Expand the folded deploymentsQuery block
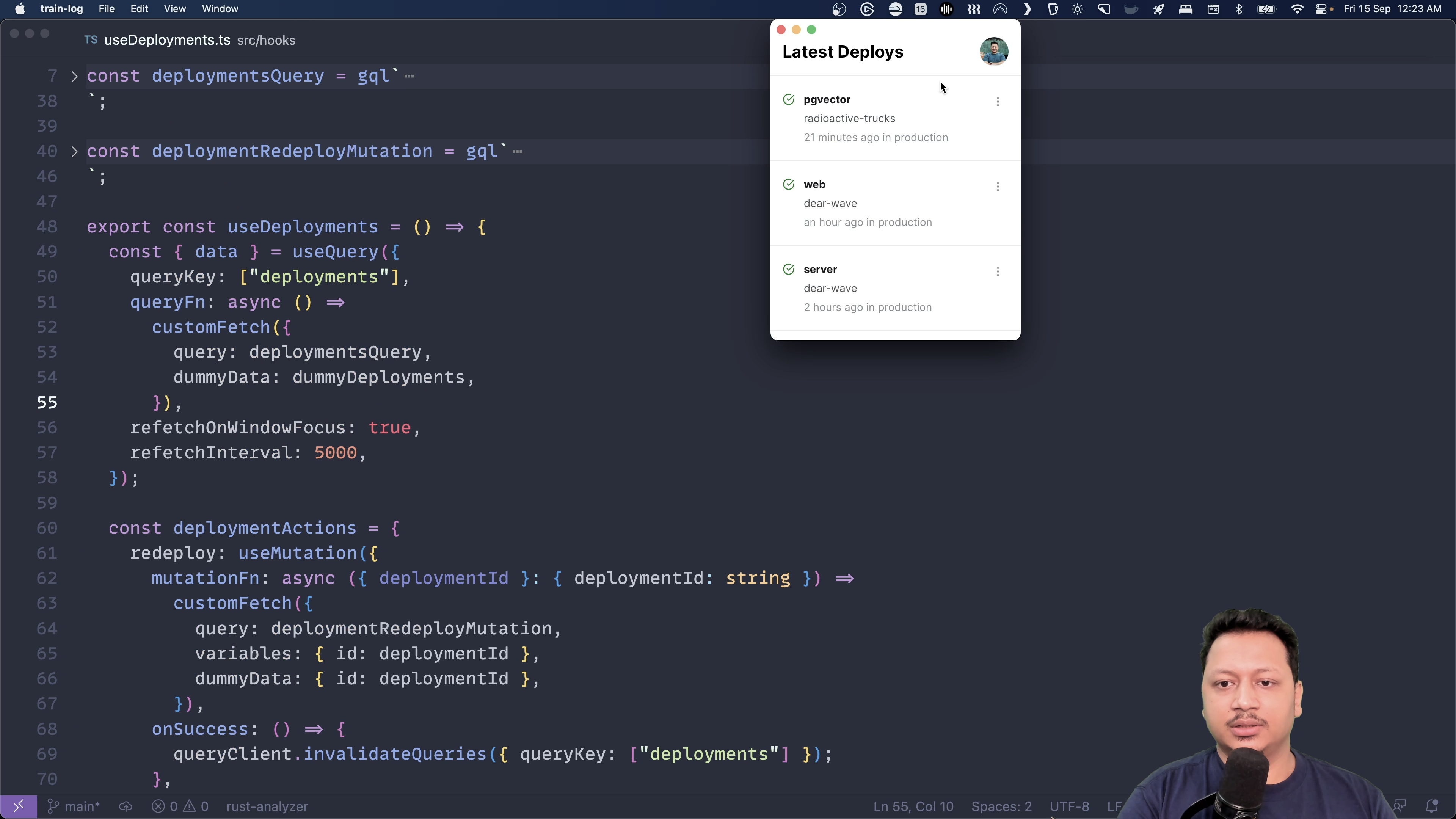The image size is (1456, 819). pos(74,76)
